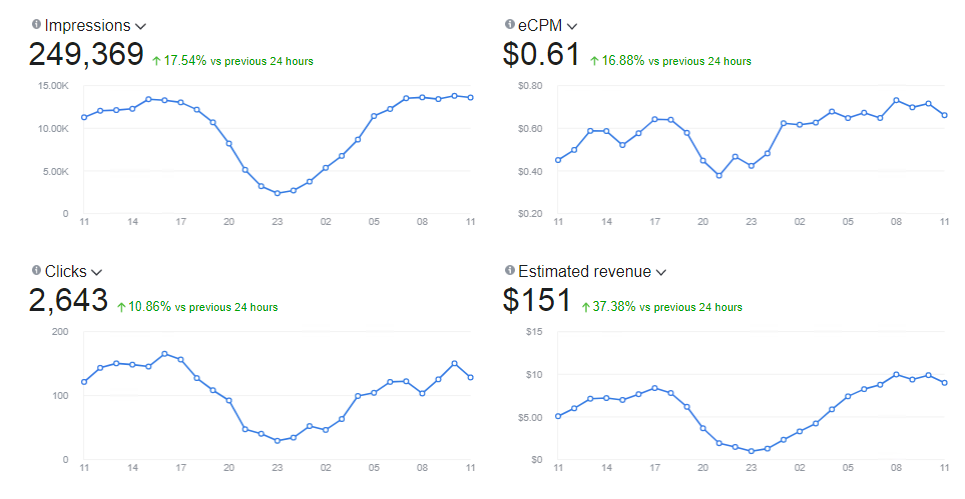965x499 pixels.
Task: Click the info icon beside Impressions
Action: point(36,25)
